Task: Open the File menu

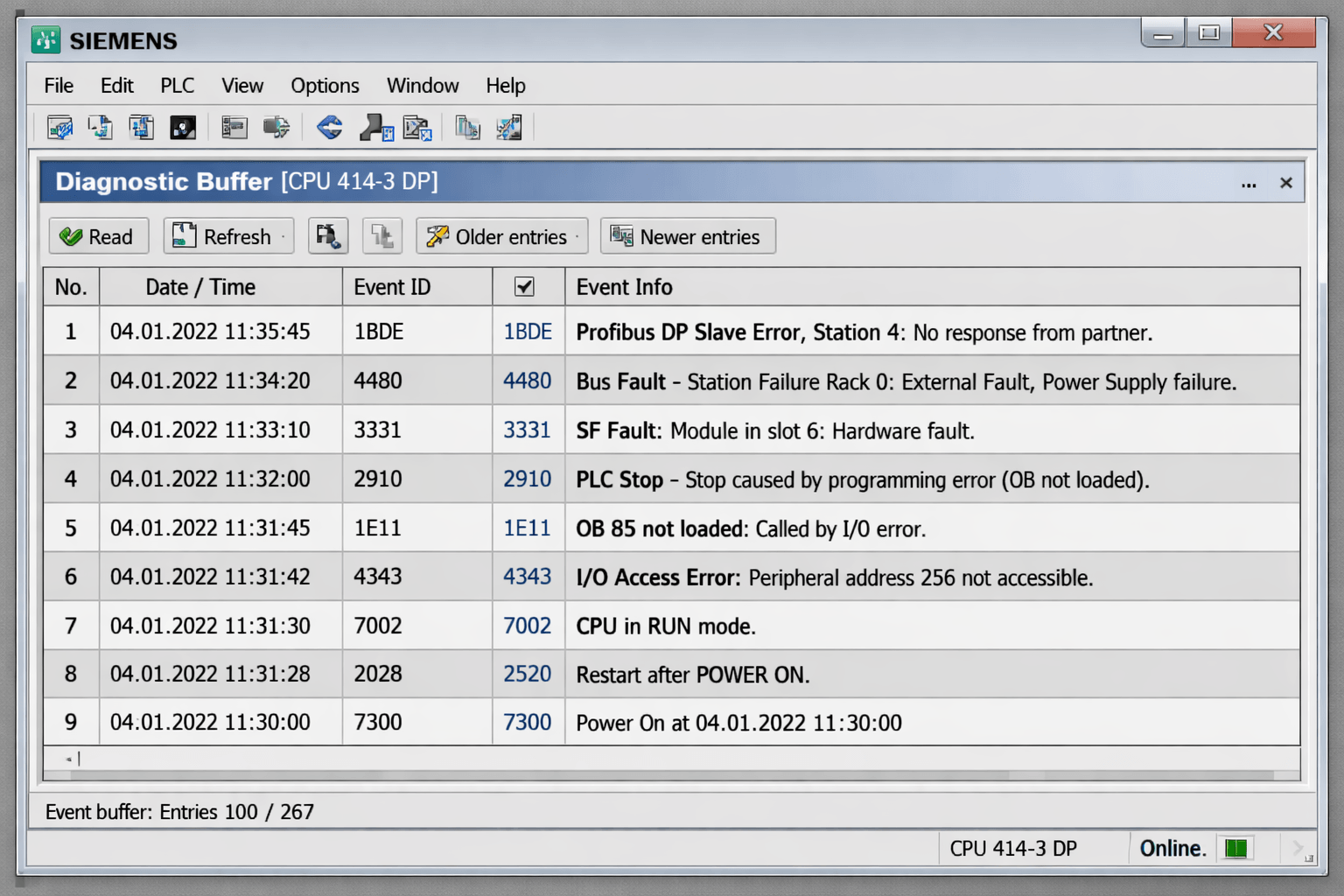Action: pos(59,86)
